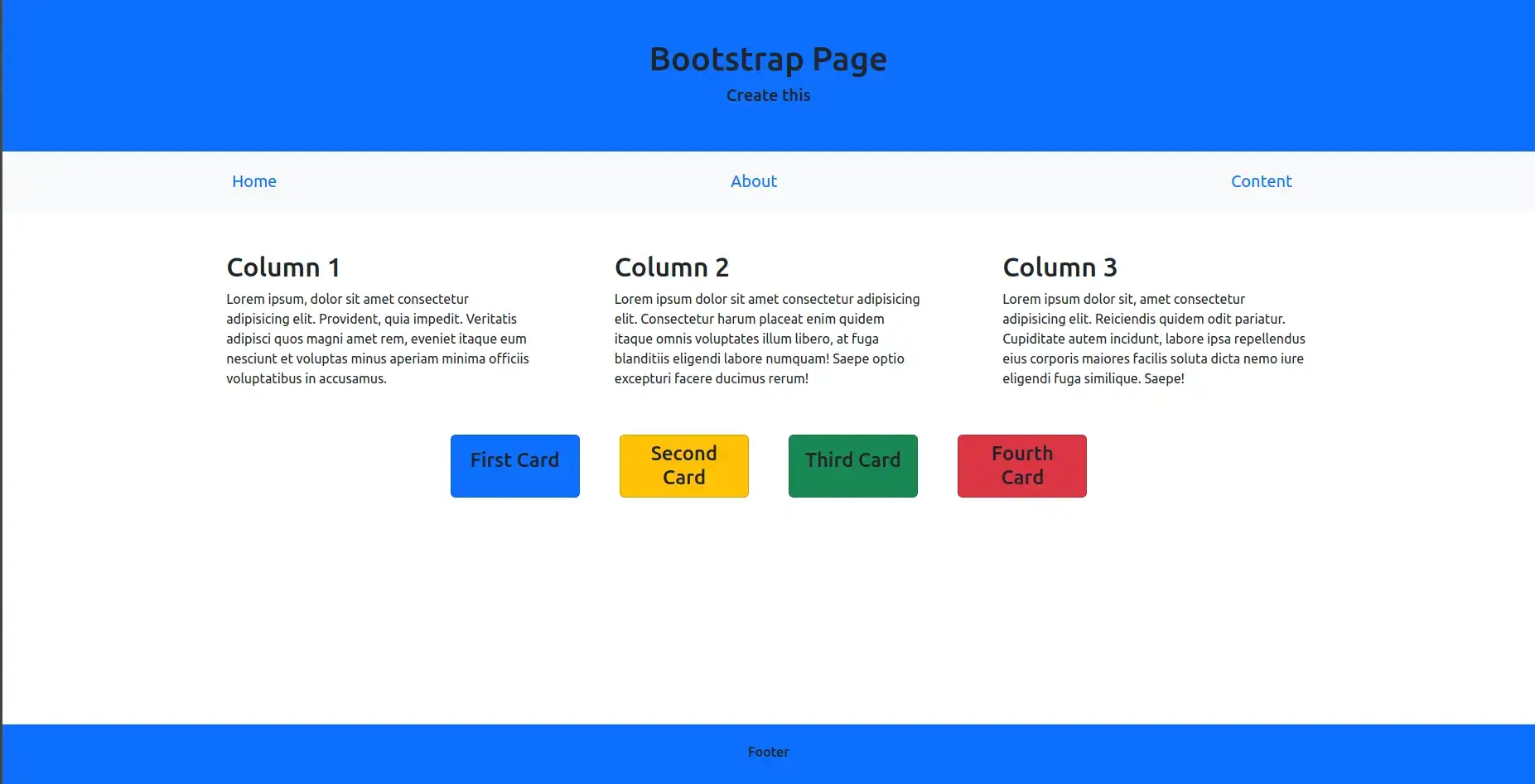Select the blue First Card
The image size is (1535, 784).
tap(514, 465)
